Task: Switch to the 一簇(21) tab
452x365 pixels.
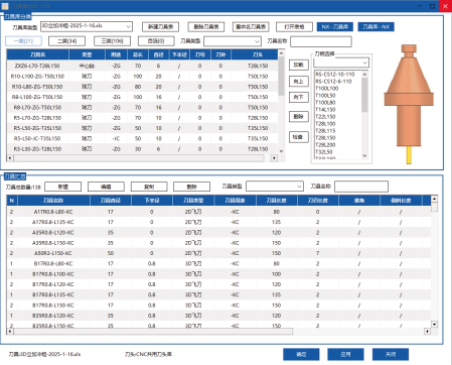Action: [x=24, y=41]
